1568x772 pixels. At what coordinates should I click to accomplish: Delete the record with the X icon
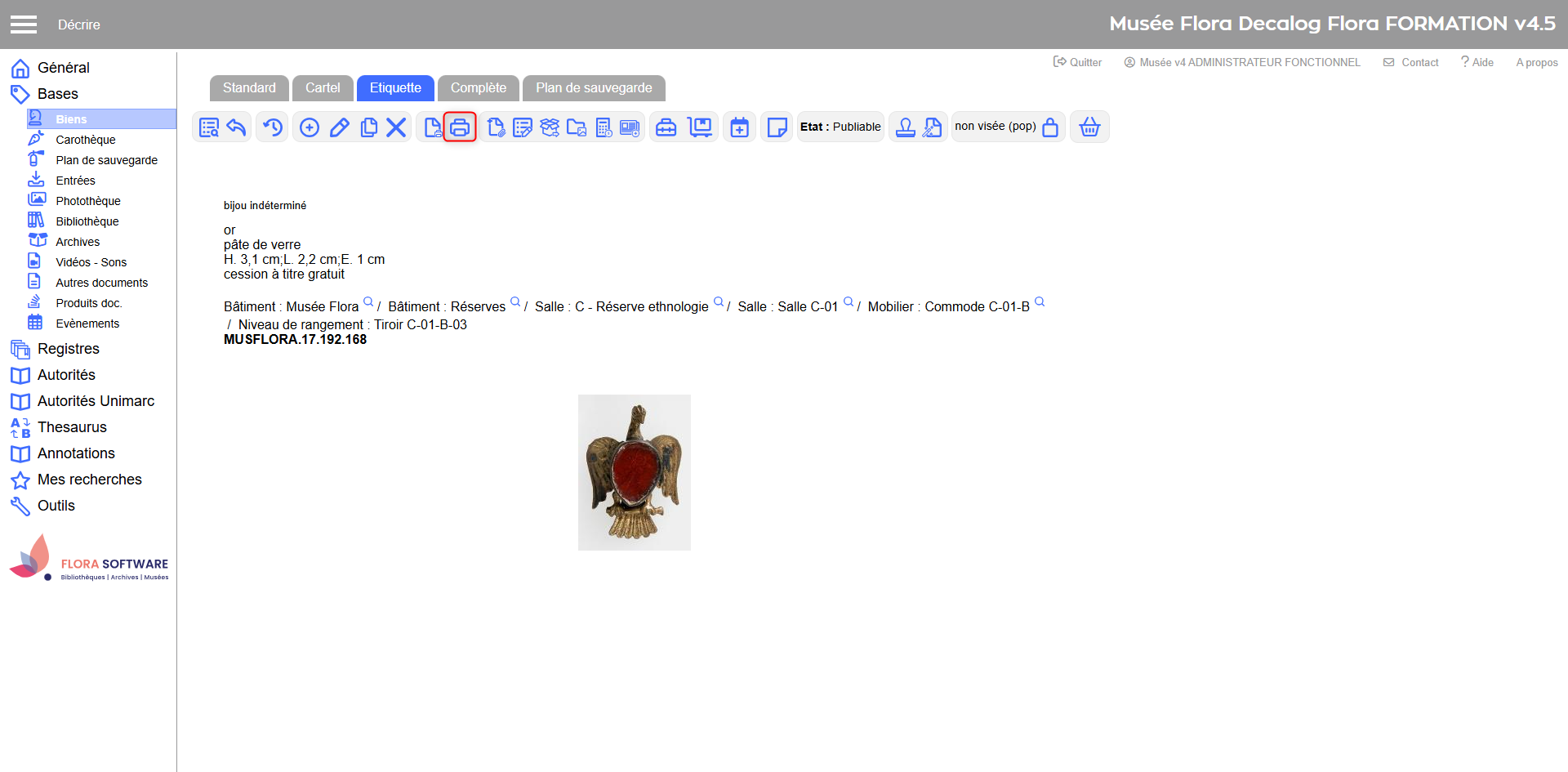(x=396, y=127)
